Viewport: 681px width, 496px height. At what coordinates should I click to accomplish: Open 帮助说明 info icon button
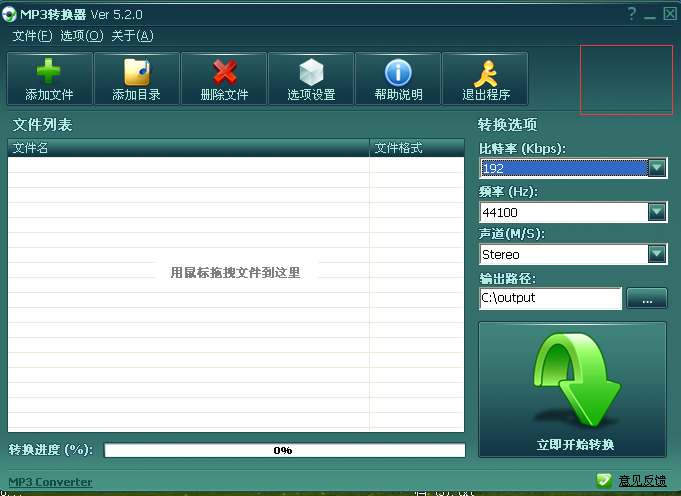[x=398, y=79]
